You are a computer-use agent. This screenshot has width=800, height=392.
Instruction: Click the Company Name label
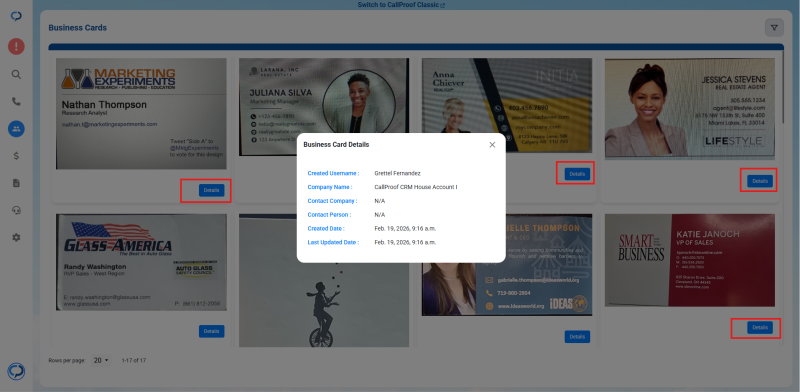pos(330,187)
